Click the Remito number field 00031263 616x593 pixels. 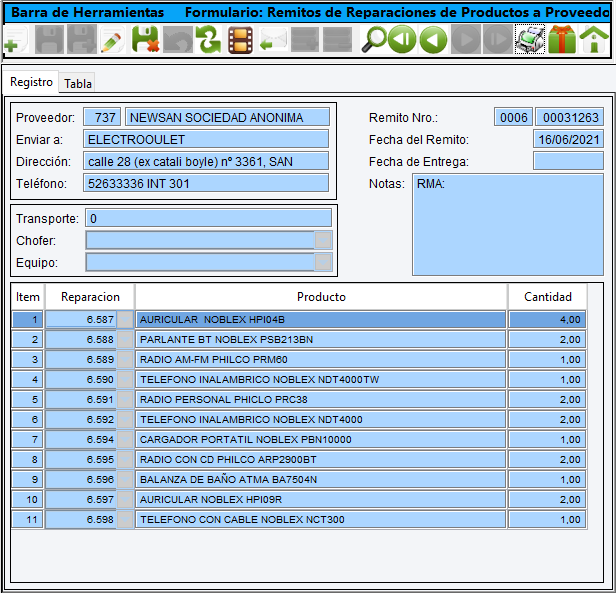coord(570,117)
